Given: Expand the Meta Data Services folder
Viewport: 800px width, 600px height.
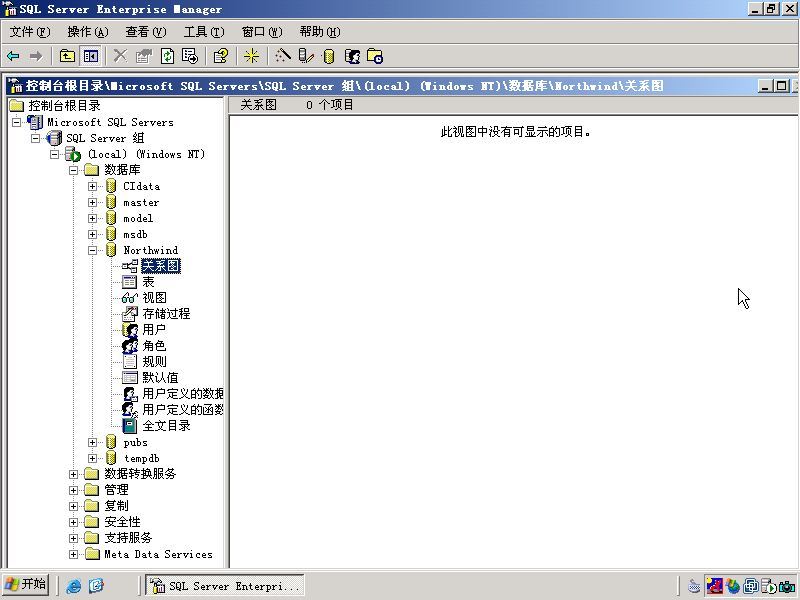Looking at the screenshot, I should [73, 555].
